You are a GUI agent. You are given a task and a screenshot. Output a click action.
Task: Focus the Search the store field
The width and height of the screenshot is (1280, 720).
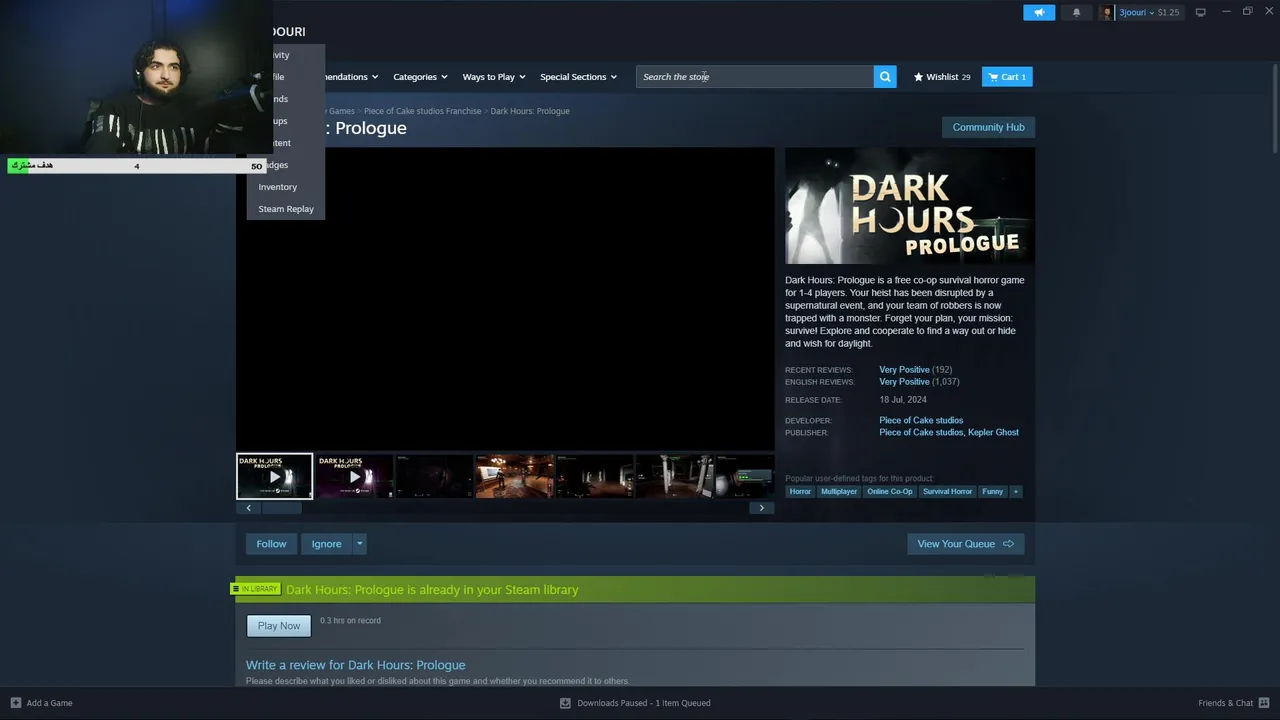point(755,77)
